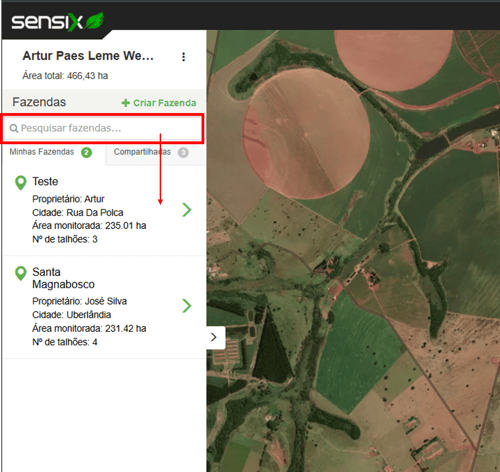Collapse the side panel with the arrow tab

[x=215, y=337]
